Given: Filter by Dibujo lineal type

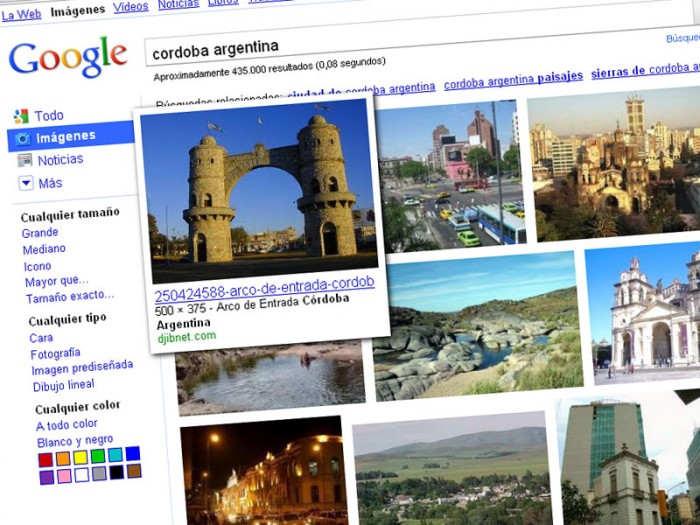Looking at the screenshot, I should (x=64, y=385).
